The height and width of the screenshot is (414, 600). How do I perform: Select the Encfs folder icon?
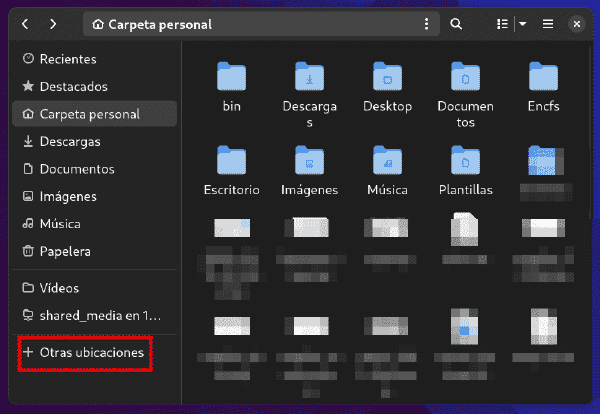click(543, 76)
